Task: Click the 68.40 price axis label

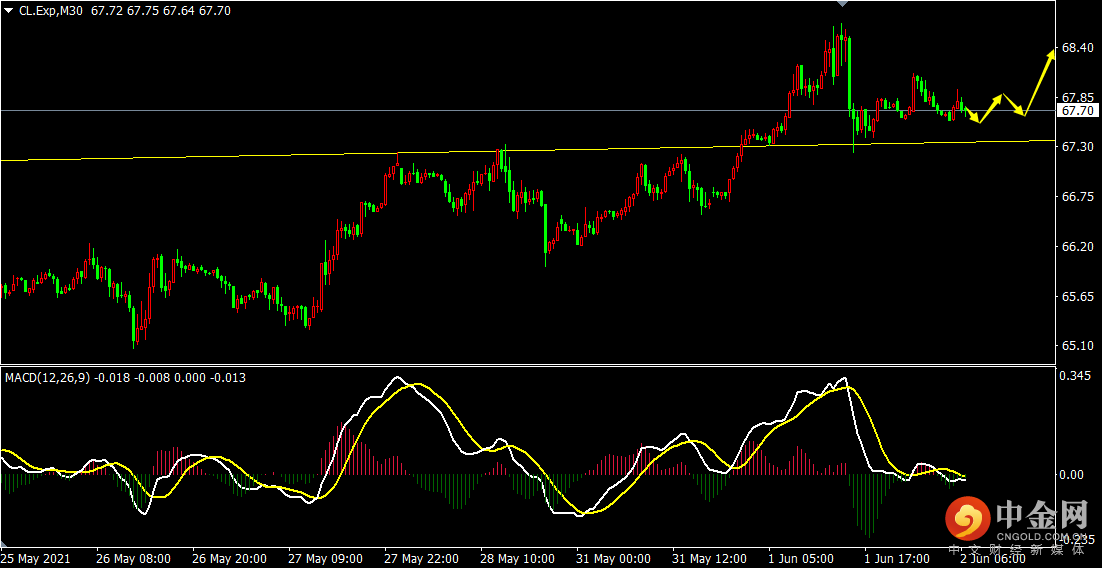Action: (1077, 48)
